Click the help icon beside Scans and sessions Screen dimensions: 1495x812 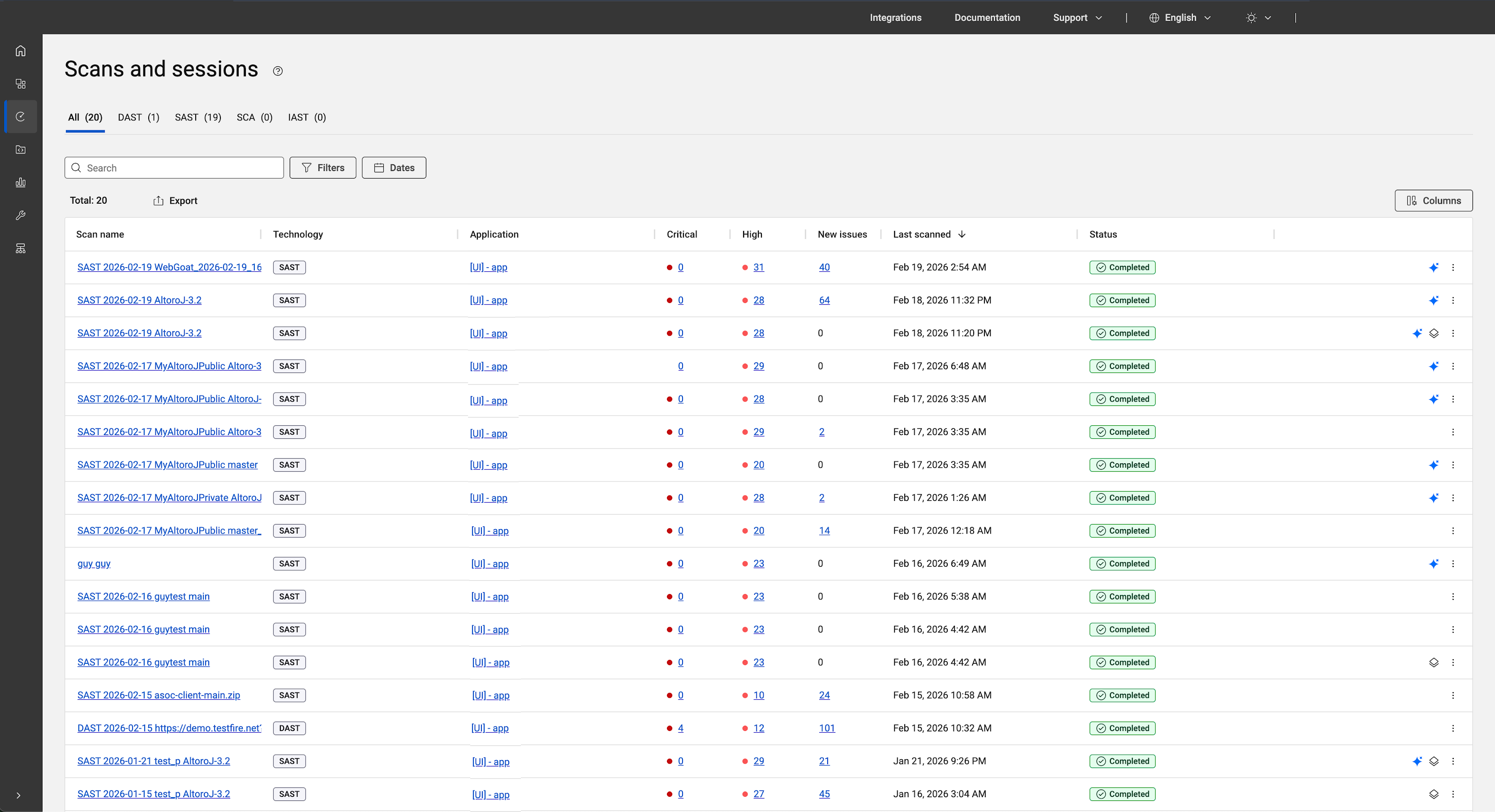click(x=278, y=71)
